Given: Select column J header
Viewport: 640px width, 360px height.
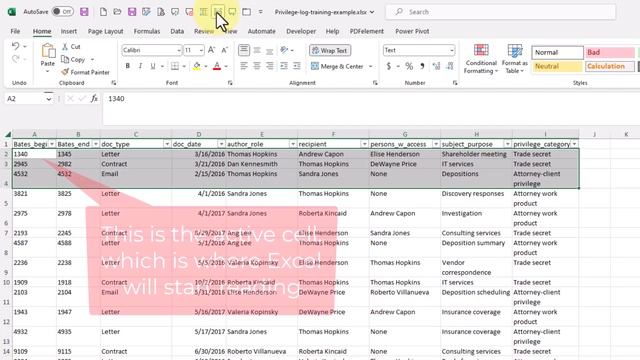Looking at the screenshot, I should tap(594, 134).
